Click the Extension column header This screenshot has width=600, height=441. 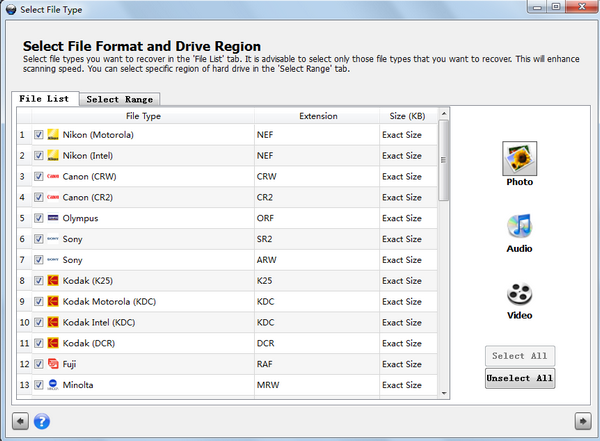(x=317, y=116)
